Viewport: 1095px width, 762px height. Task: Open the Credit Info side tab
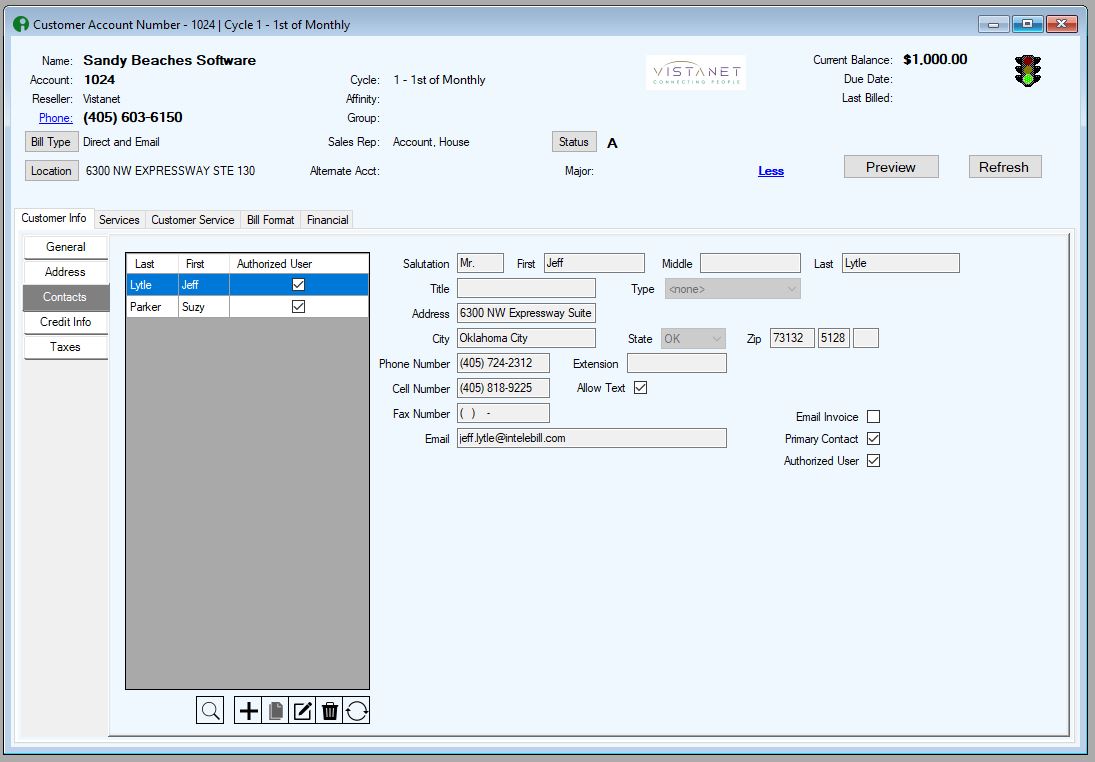click(x=66, y=322)
